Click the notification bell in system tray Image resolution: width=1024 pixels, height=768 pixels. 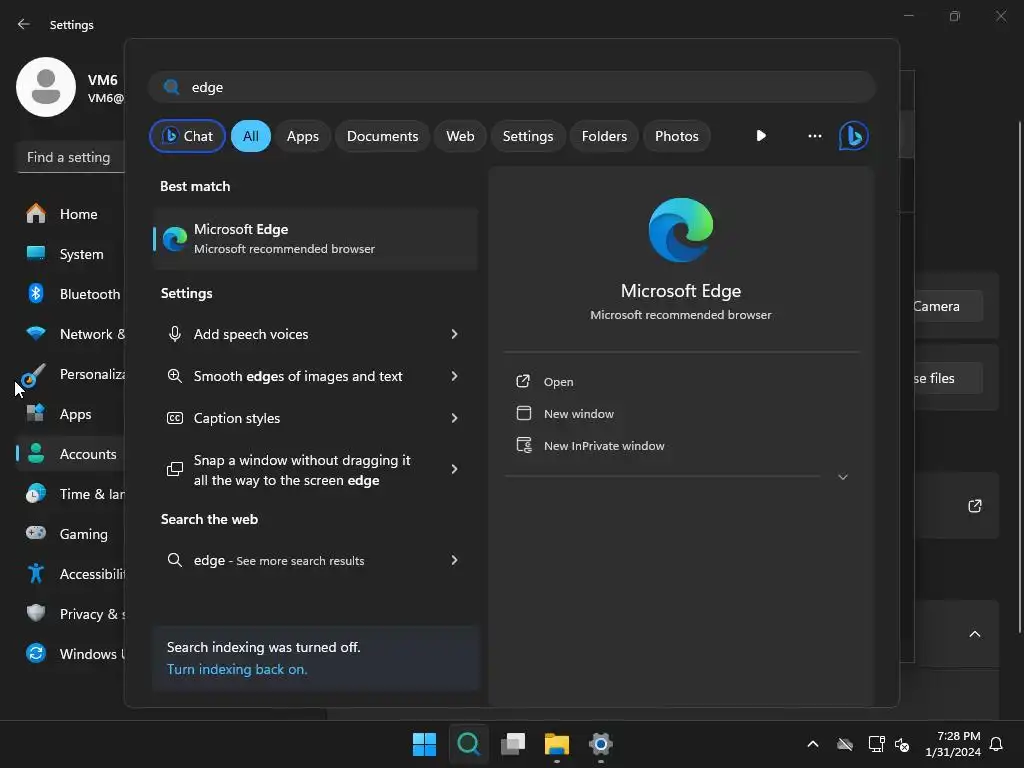[996, 744]
